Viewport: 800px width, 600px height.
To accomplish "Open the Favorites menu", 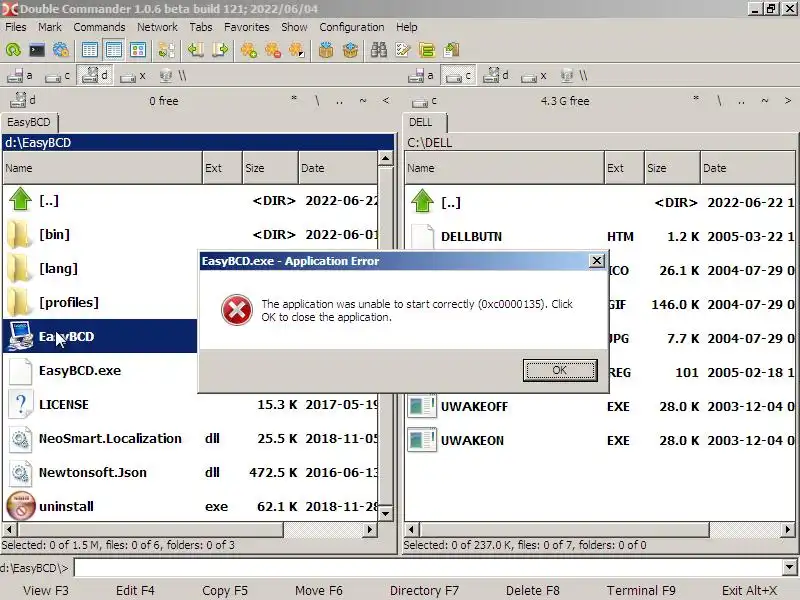I will [x=246, y=27].
